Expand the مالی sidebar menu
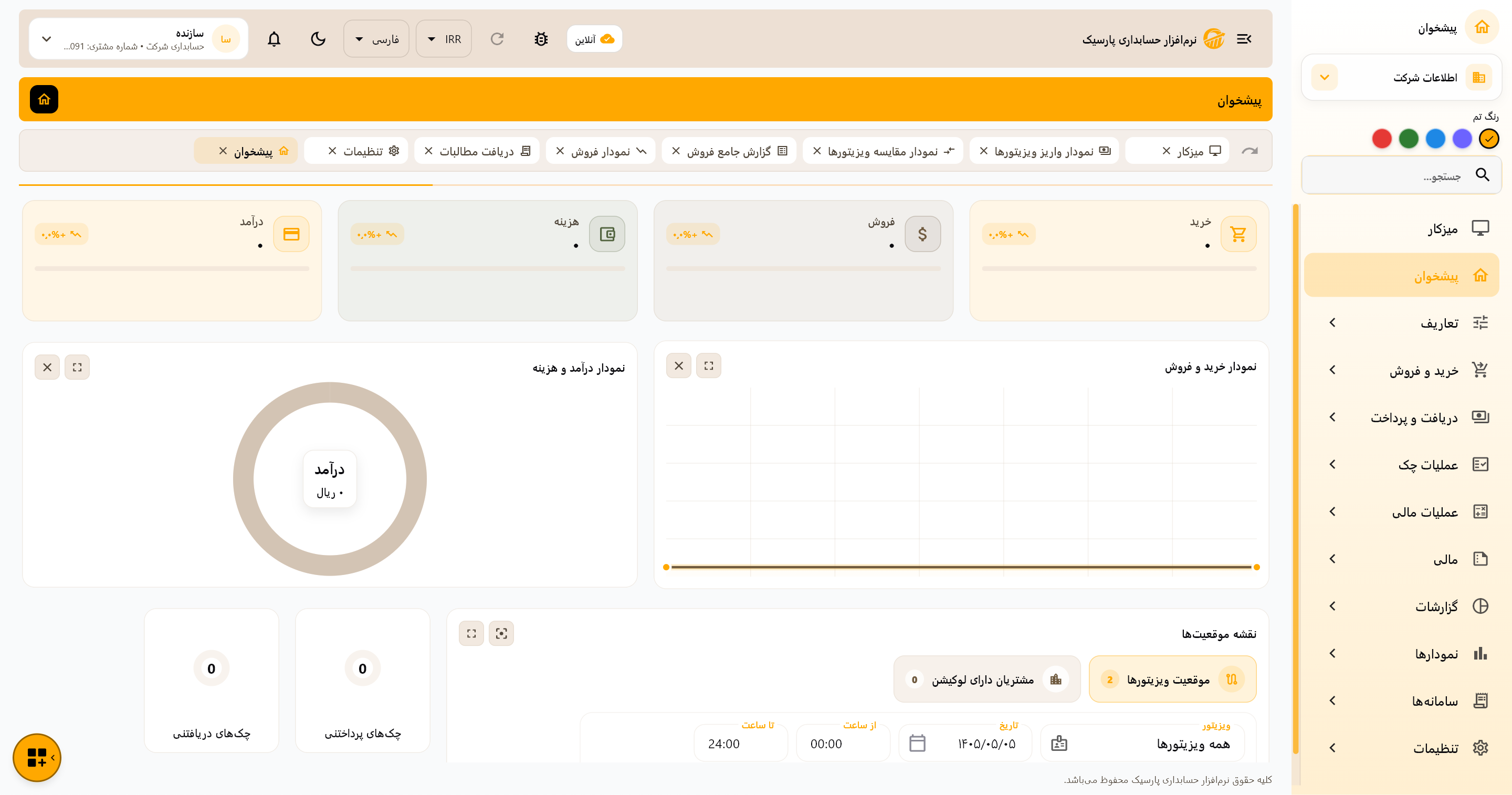The image size is (1512, 795). (x=1401, y=558)
